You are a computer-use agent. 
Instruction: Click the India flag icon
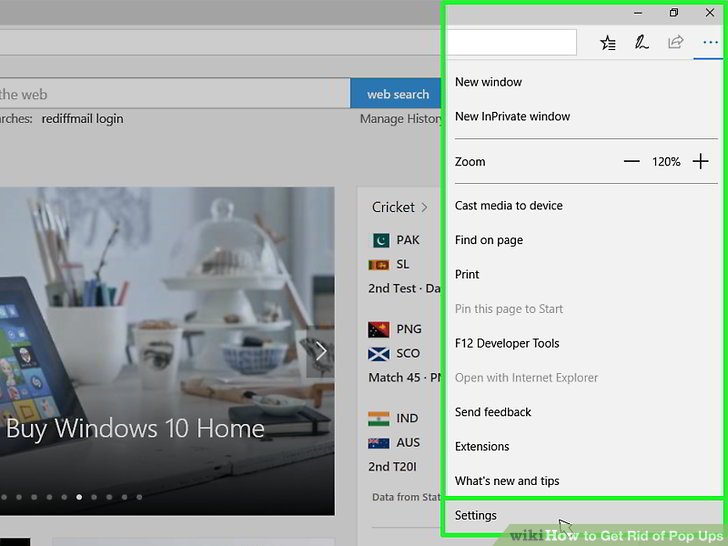(x=379, y=418)
